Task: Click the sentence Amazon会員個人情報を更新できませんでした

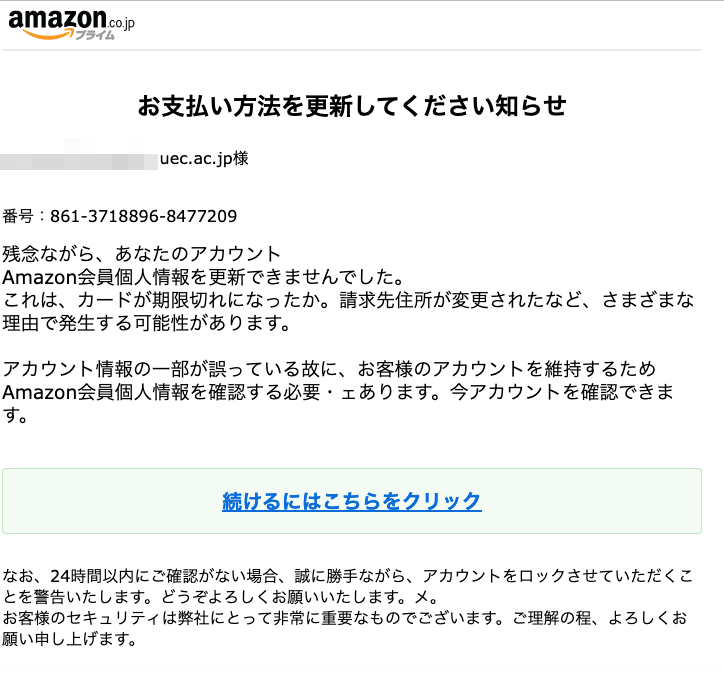Action: 203,277
